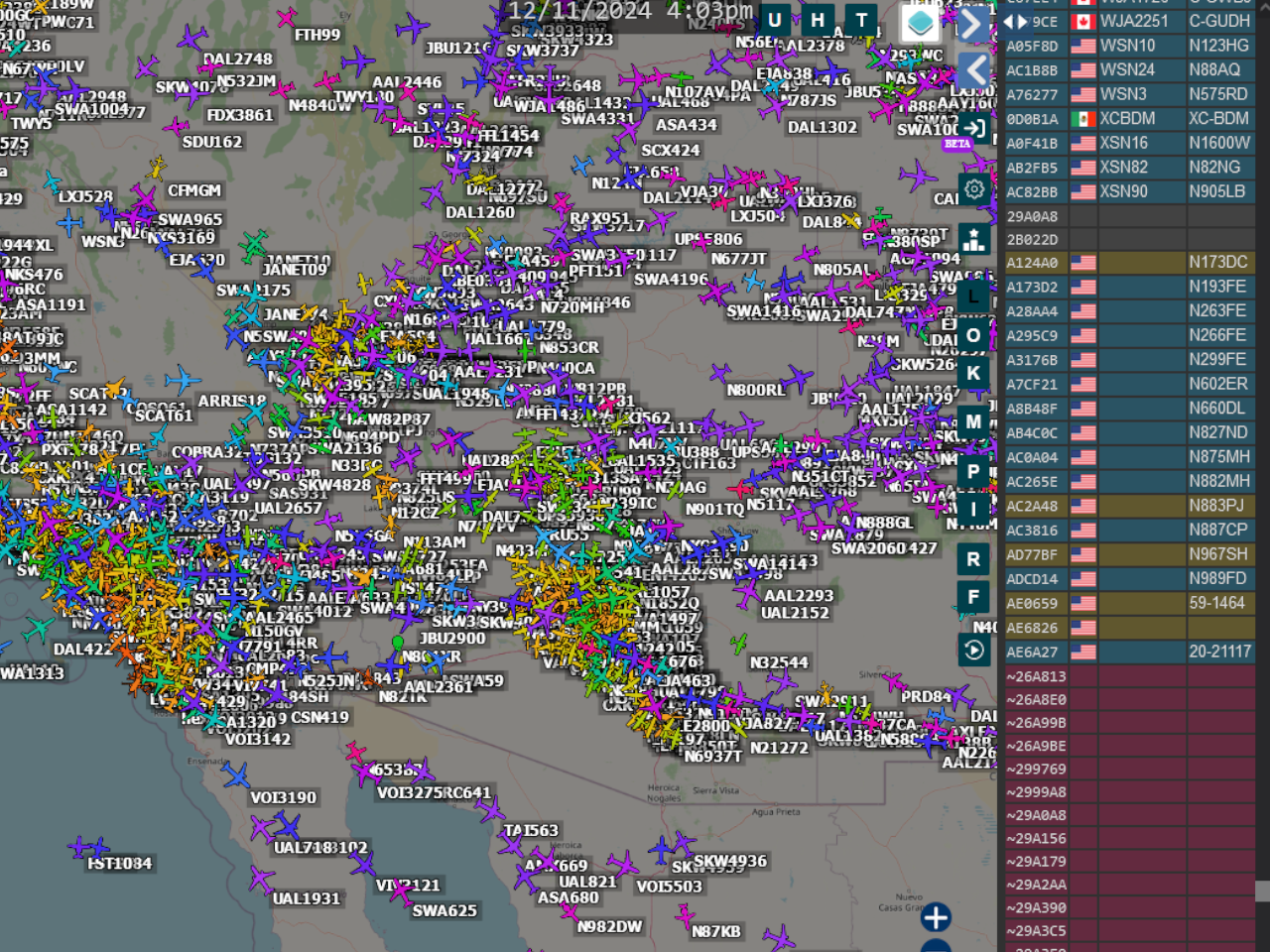1270x952 pixels.
Task: Select table row XSN82
Action: [1129, 168]
